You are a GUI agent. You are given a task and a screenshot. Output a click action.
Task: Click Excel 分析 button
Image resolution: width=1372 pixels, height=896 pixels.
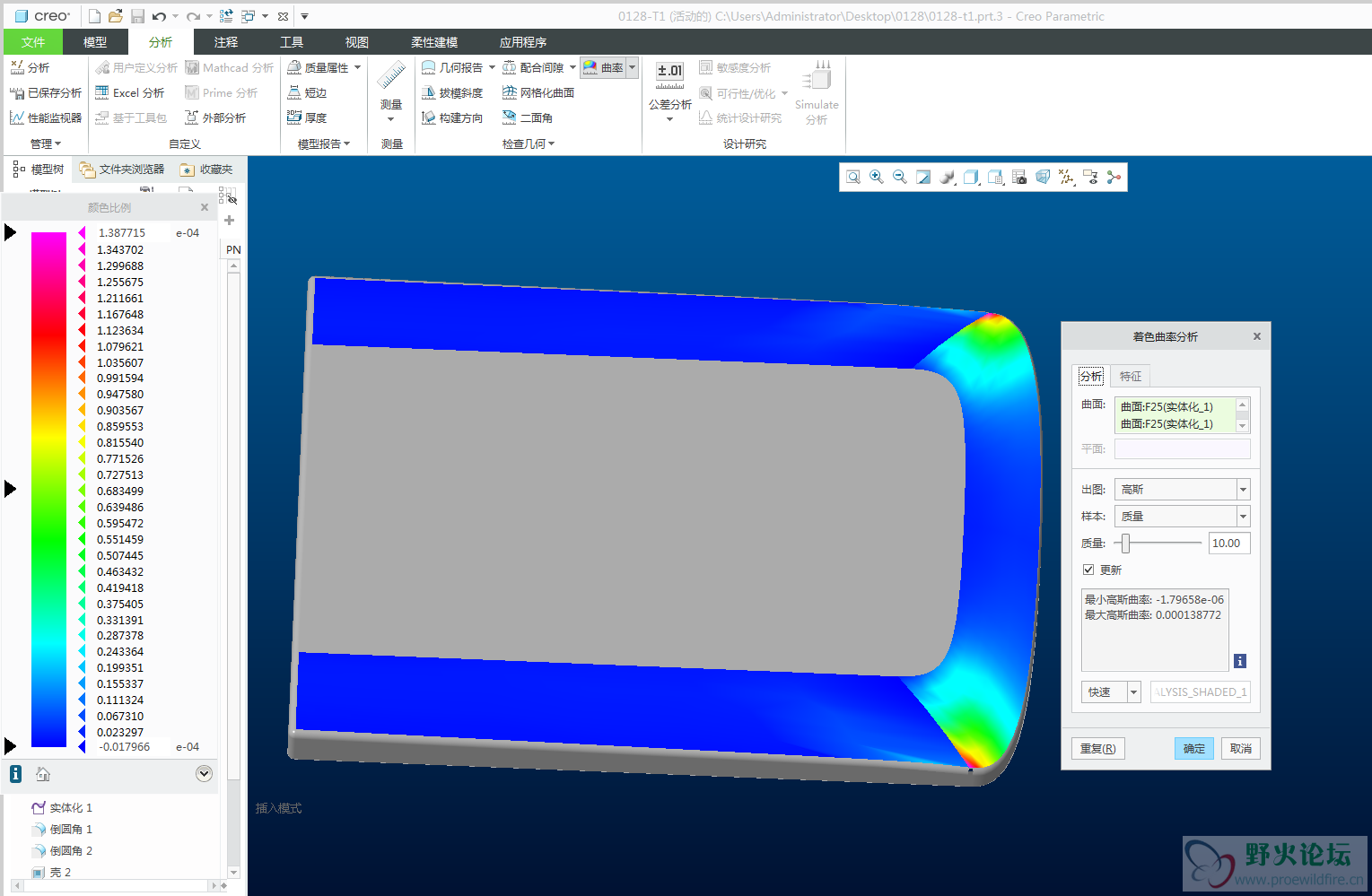[x=130, y=92]
